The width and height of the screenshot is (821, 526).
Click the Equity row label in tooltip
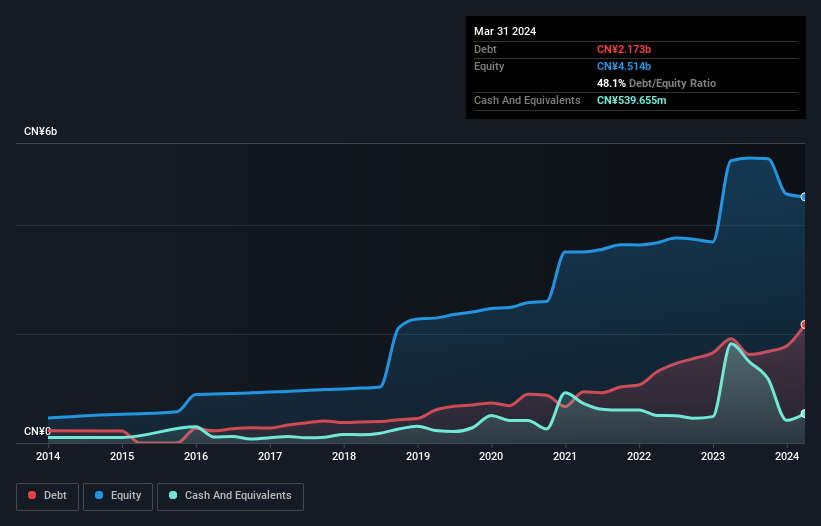click(489, 66)
